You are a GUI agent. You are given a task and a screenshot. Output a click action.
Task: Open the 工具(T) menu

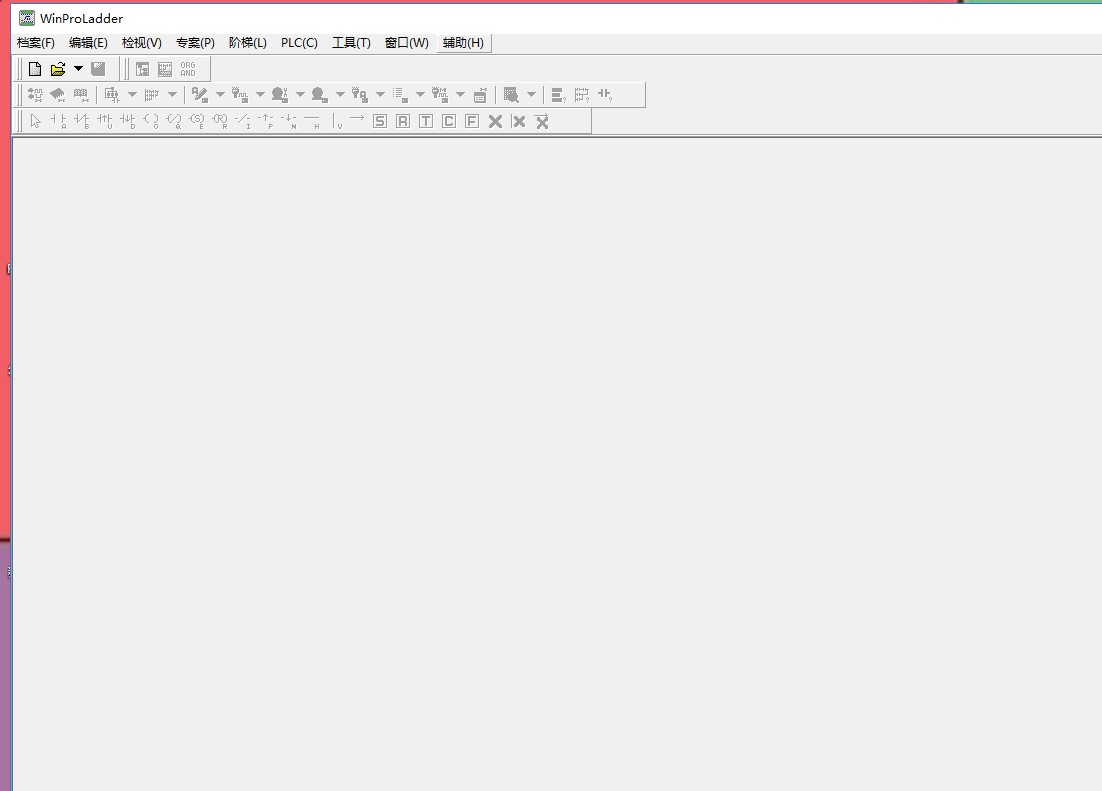pos(351,43)
